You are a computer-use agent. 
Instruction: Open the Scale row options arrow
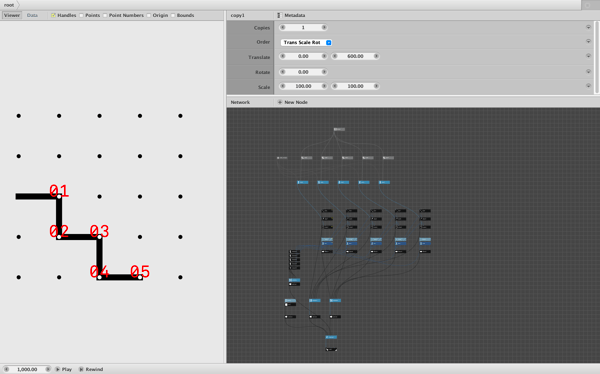[x=588, y=86]
